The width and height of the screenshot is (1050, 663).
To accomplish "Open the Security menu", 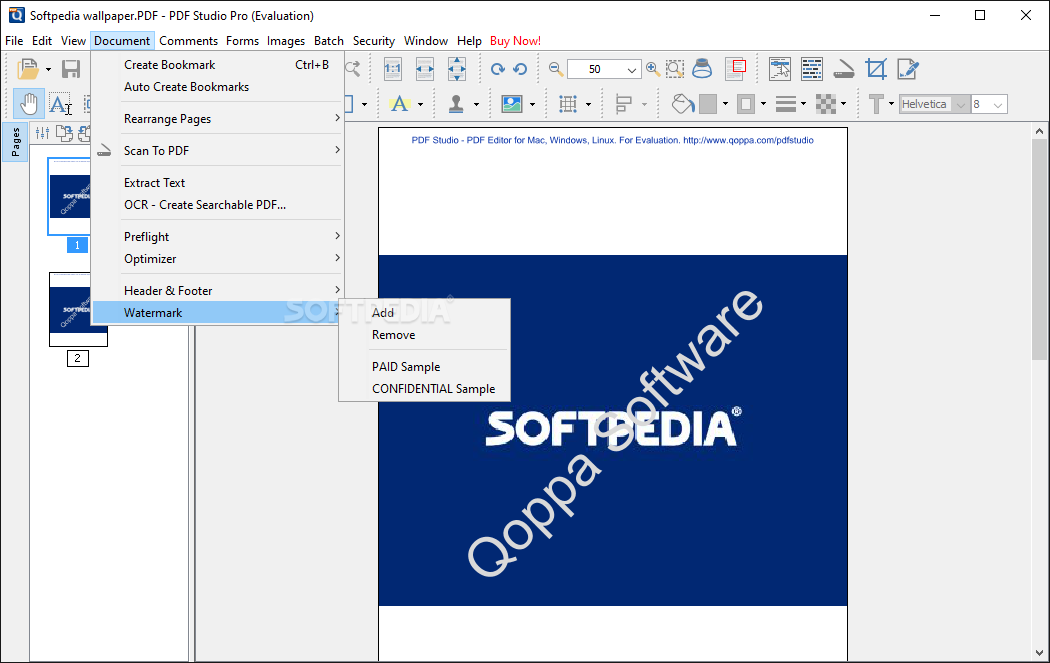I will tap(374, 41).
